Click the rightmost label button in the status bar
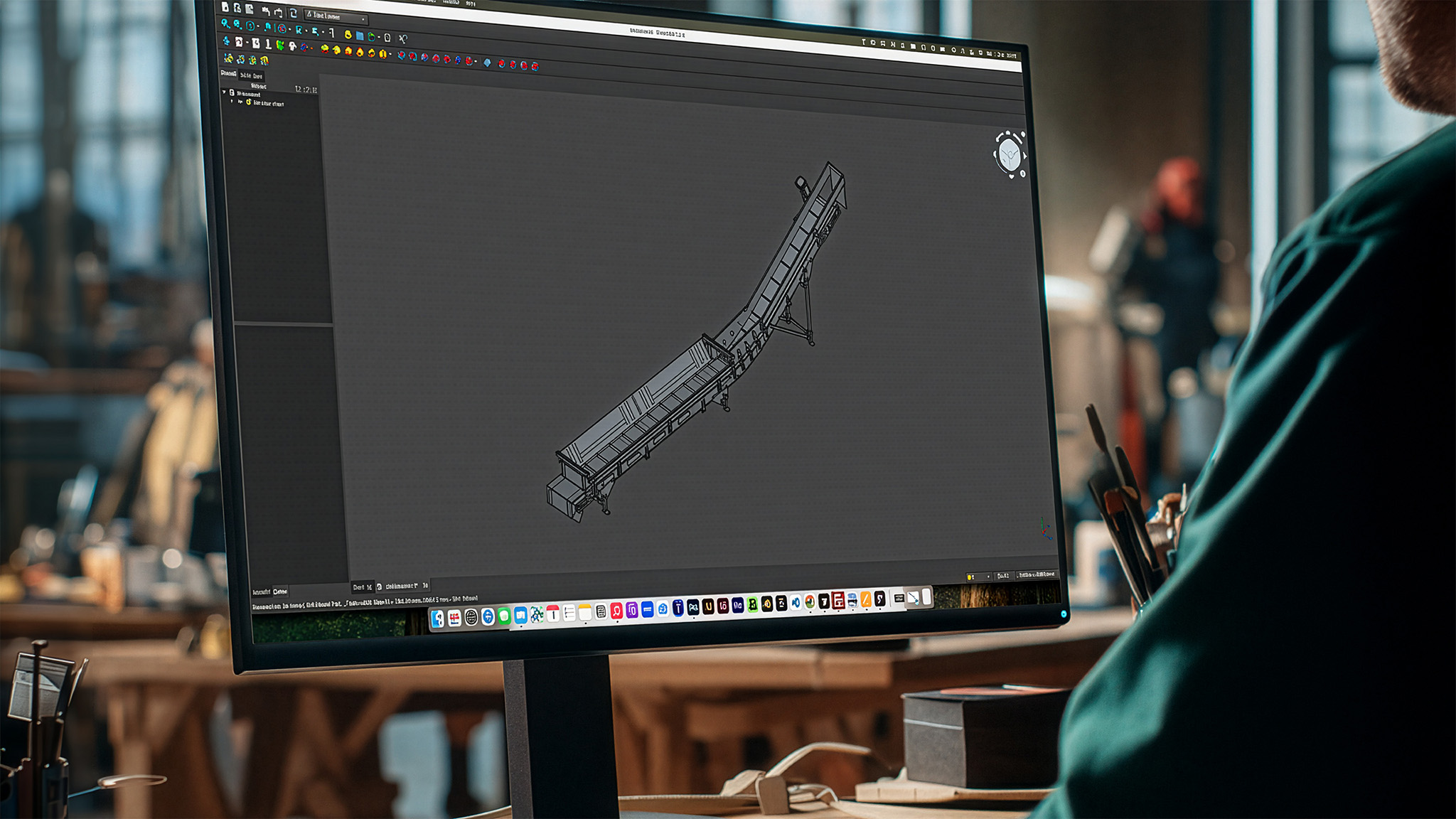This screenshot has width=1456, height=819. point(1037,574)
